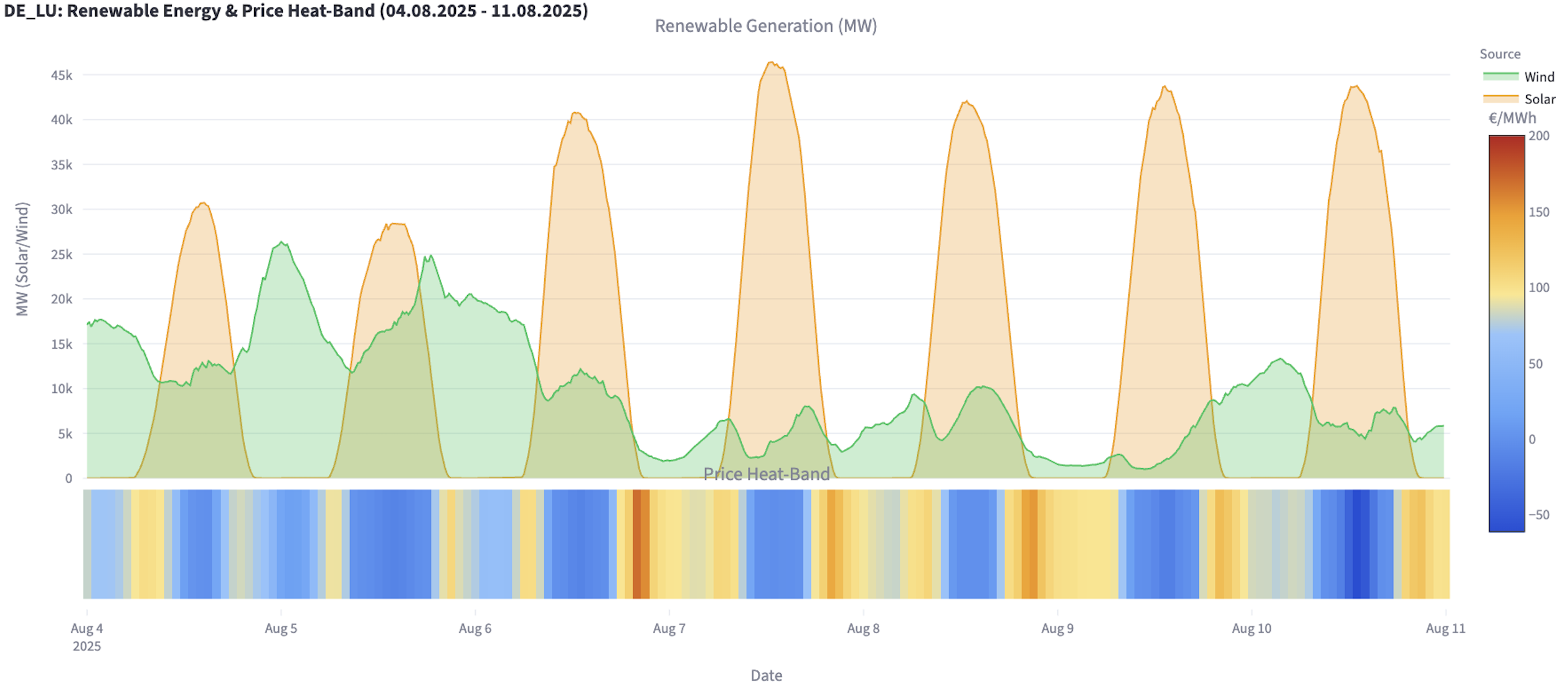Click the €/MWh color scale bar
Screen dimensions: 1568x690
1506,333
